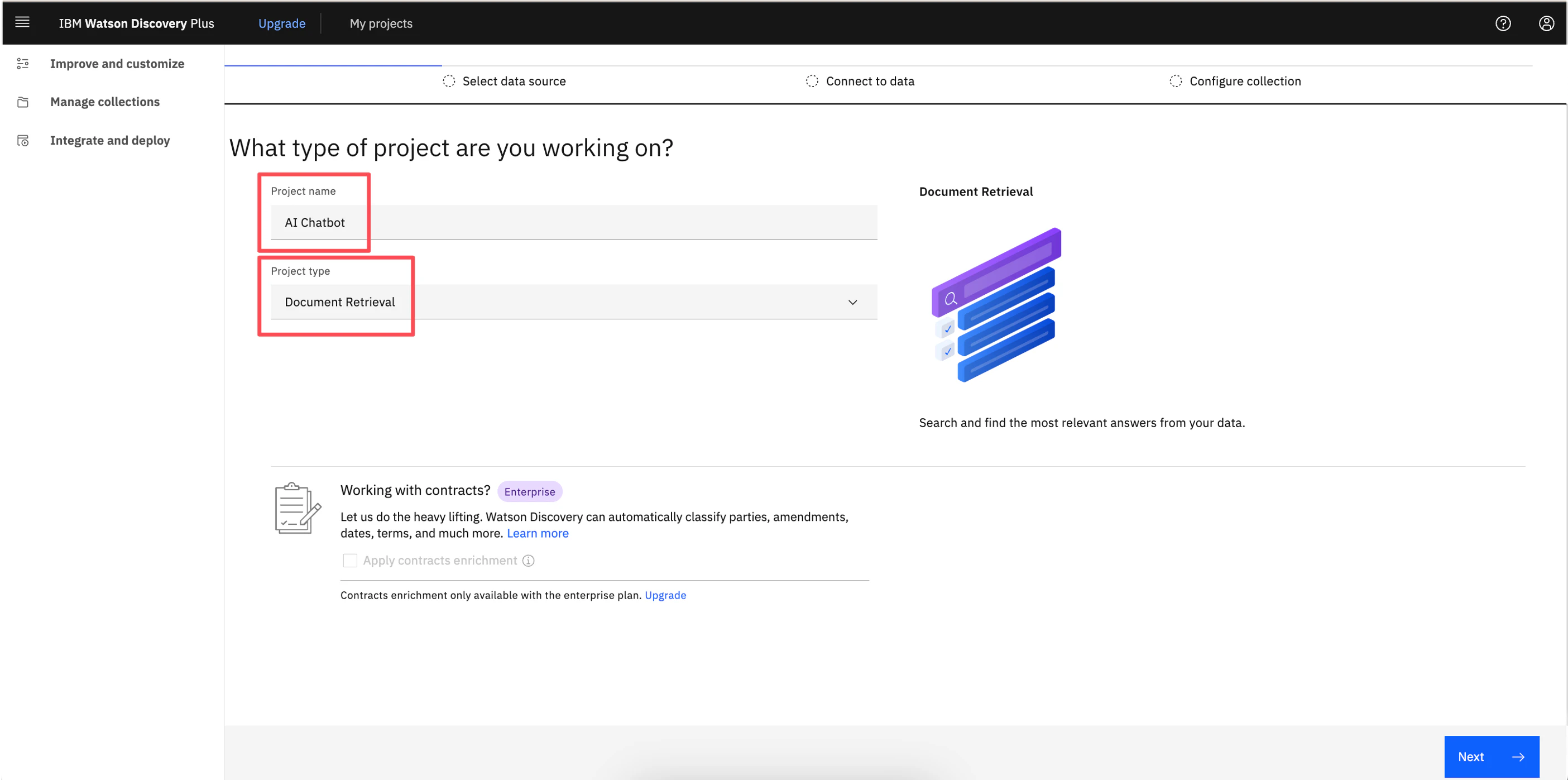Click the Project name input field
Image resolution: width=1568 pixels, height=780 pixels.
[x=572, y=223]
